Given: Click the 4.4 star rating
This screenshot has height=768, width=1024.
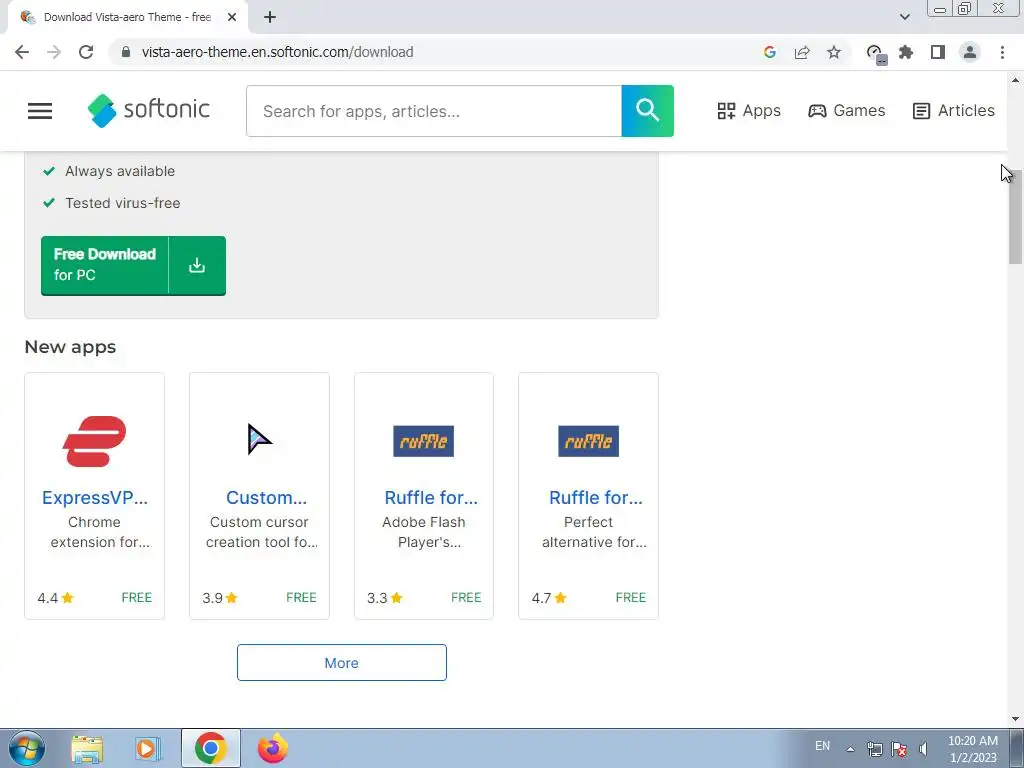Looking at the screenshot, I should [56, 598].
